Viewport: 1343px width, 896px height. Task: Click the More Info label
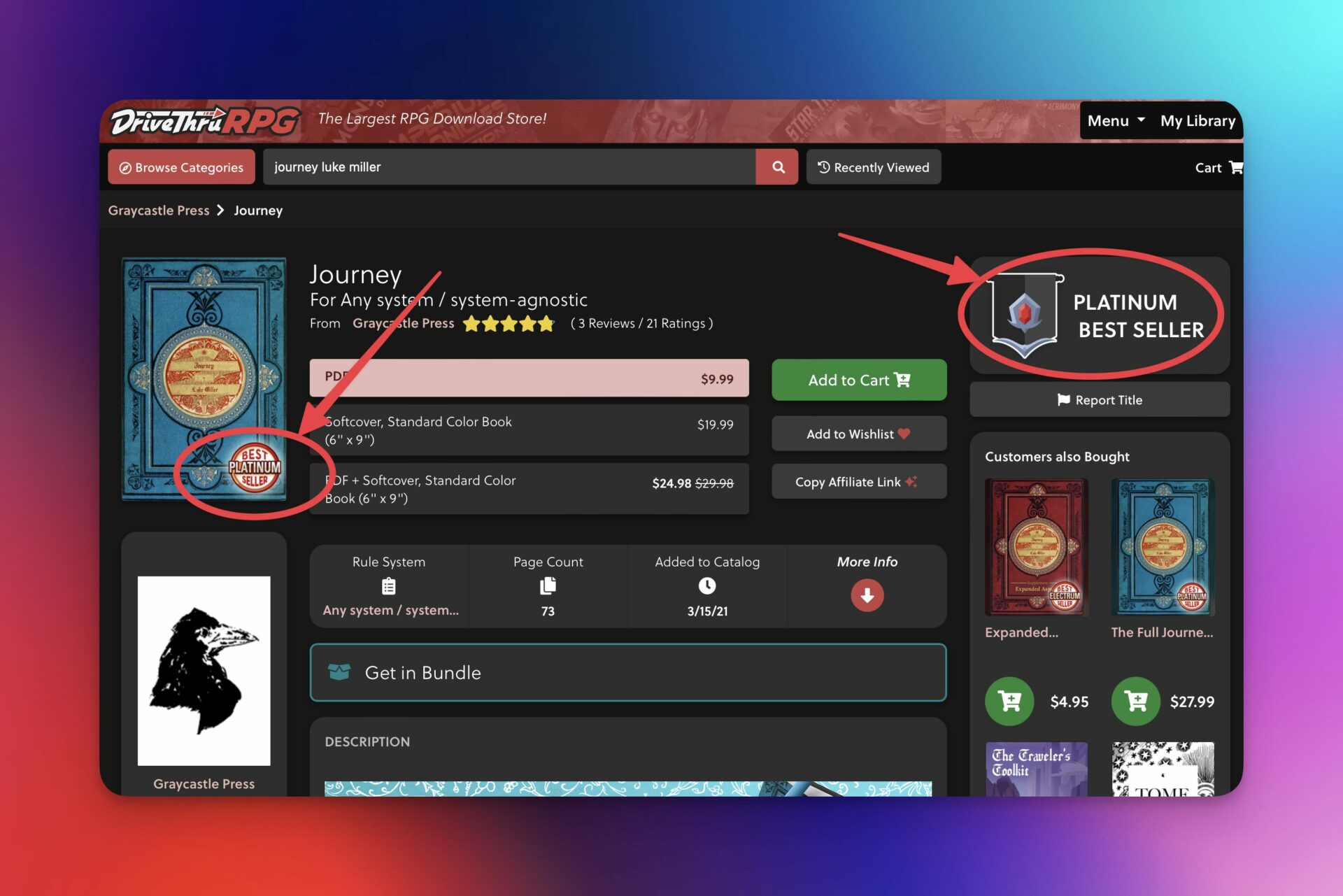[867, 562]
